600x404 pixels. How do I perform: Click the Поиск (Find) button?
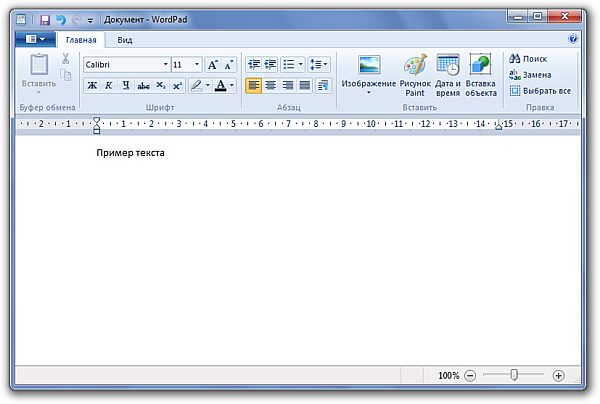tap(528, 59)
